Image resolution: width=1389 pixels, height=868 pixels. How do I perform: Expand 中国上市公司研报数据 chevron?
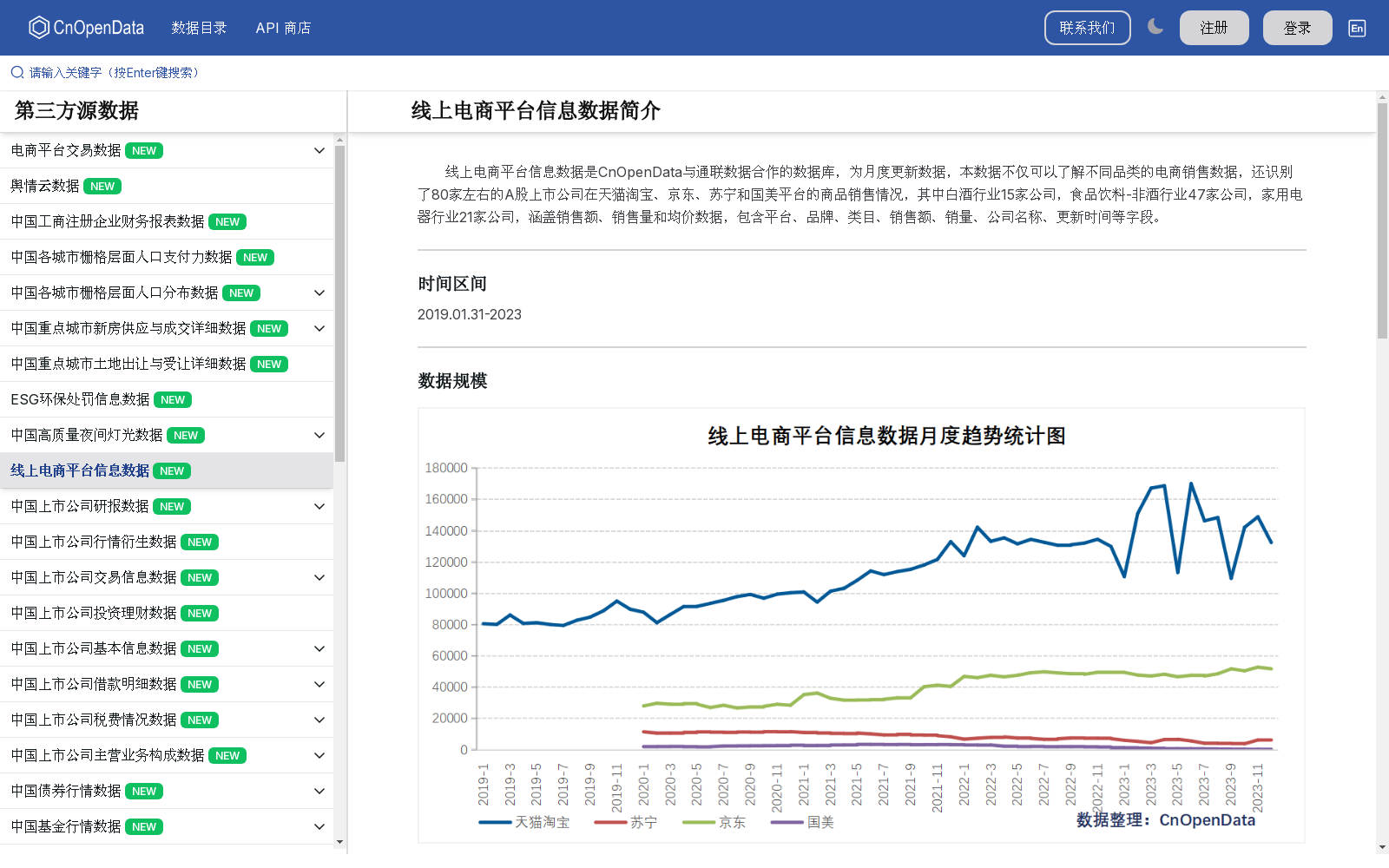pyautogui.click(x=319, y=506)
